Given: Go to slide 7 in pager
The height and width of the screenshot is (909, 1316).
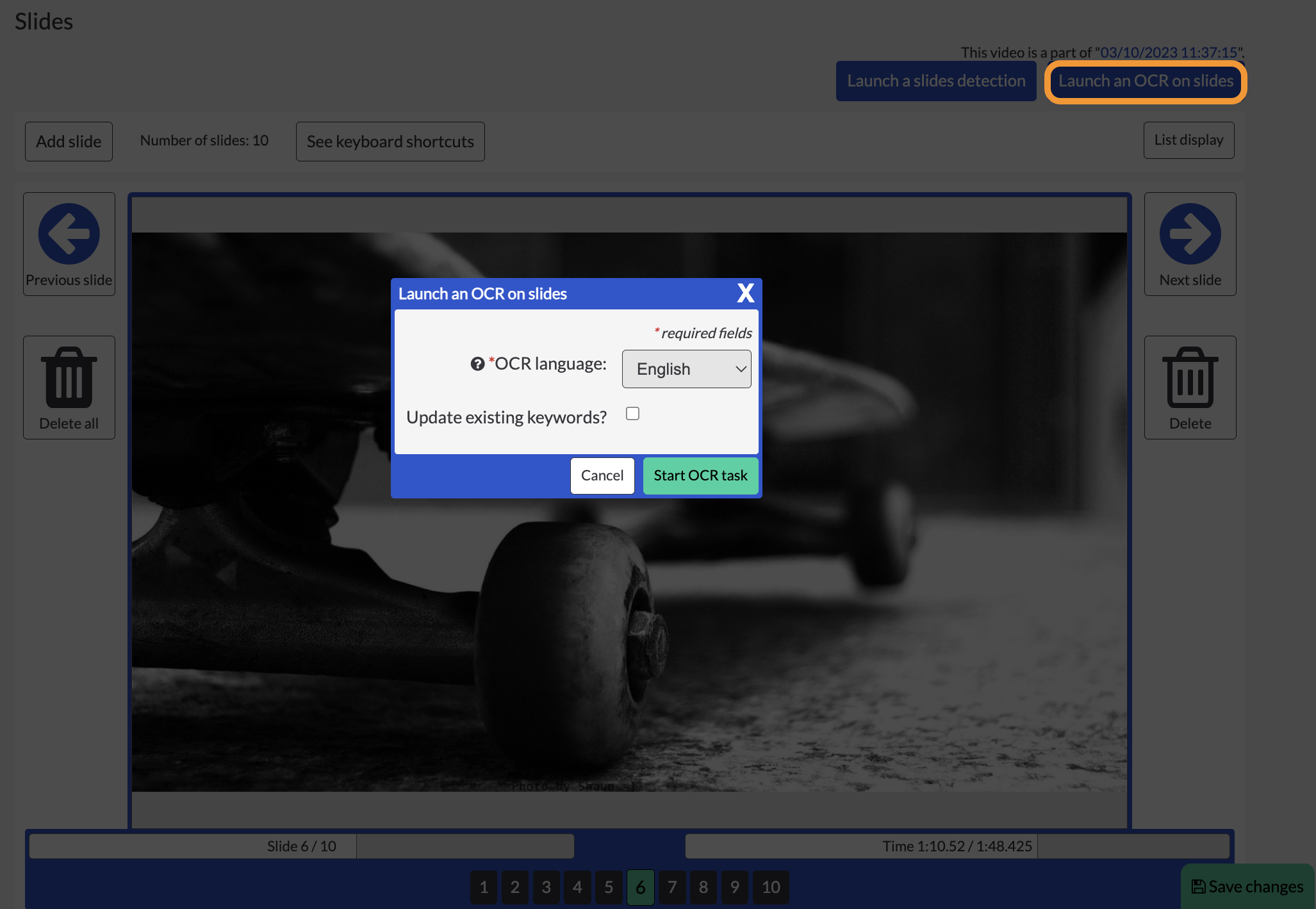Looking at the screenshot, I should (672, 887).
